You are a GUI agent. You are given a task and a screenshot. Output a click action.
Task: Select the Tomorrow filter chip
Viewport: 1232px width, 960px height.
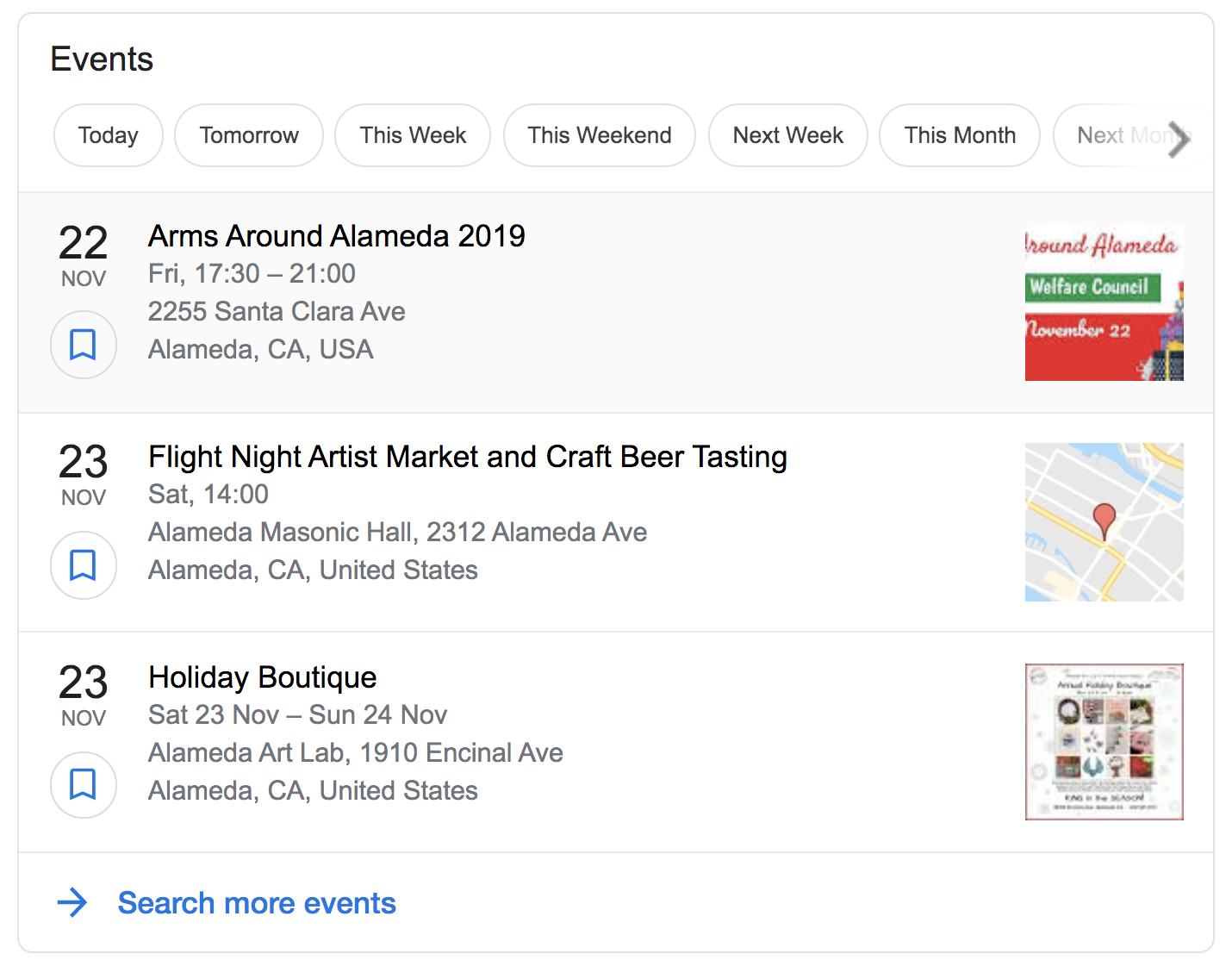[248, 135]
